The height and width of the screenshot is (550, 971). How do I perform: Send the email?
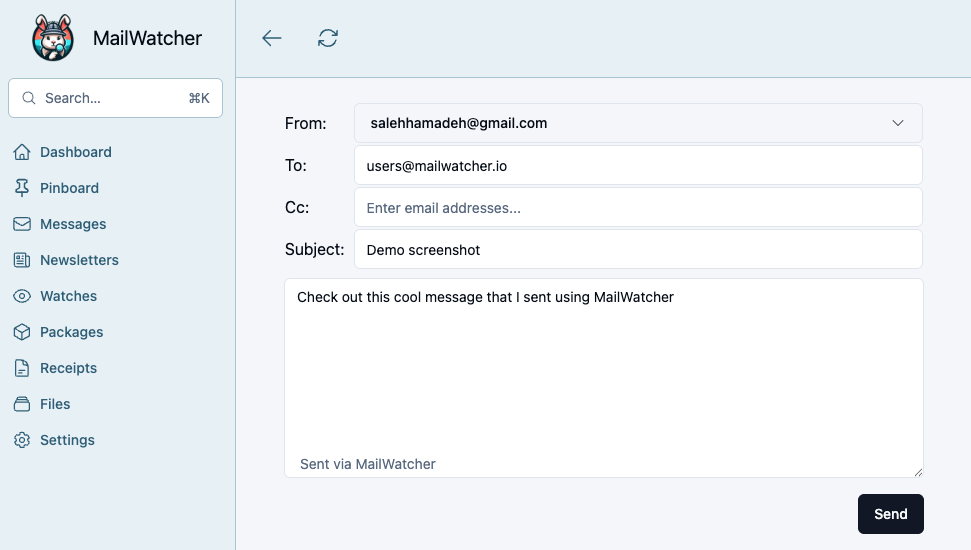pyautogui.click(x=890, y=514)
